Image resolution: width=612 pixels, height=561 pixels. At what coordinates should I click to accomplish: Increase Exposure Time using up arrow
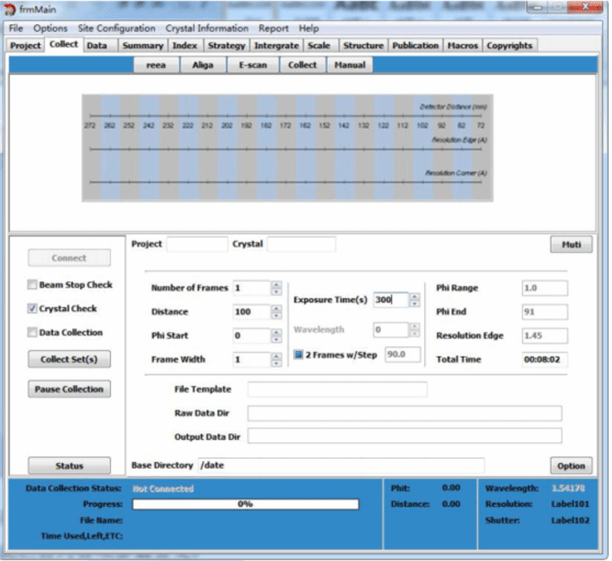click(x=414, y=295)
